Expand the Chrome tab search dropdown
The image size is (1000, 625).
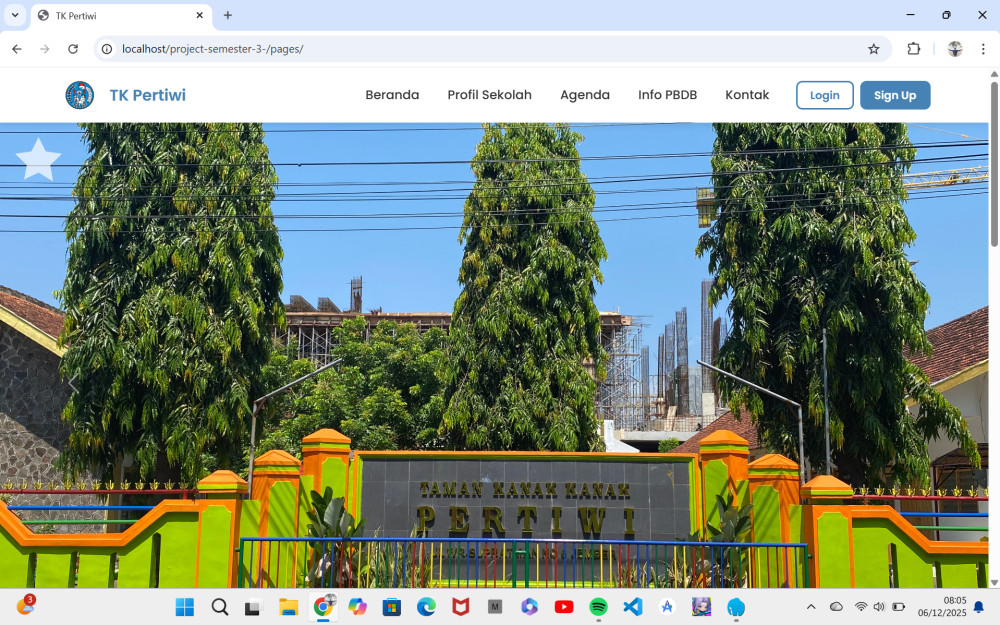[15, 15]
